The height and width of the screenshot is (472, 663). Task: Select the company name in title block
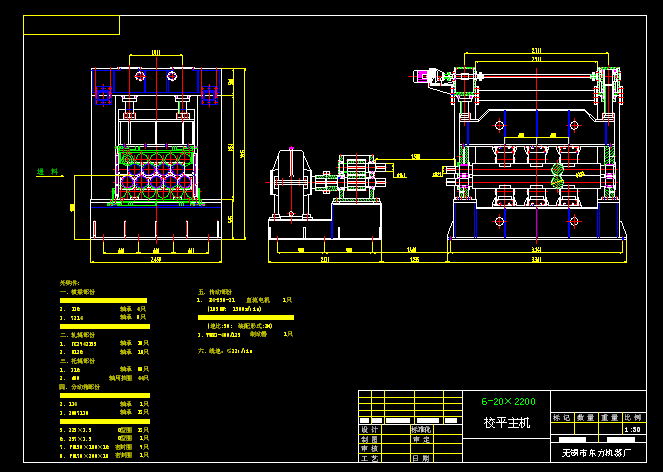(595, 453)
